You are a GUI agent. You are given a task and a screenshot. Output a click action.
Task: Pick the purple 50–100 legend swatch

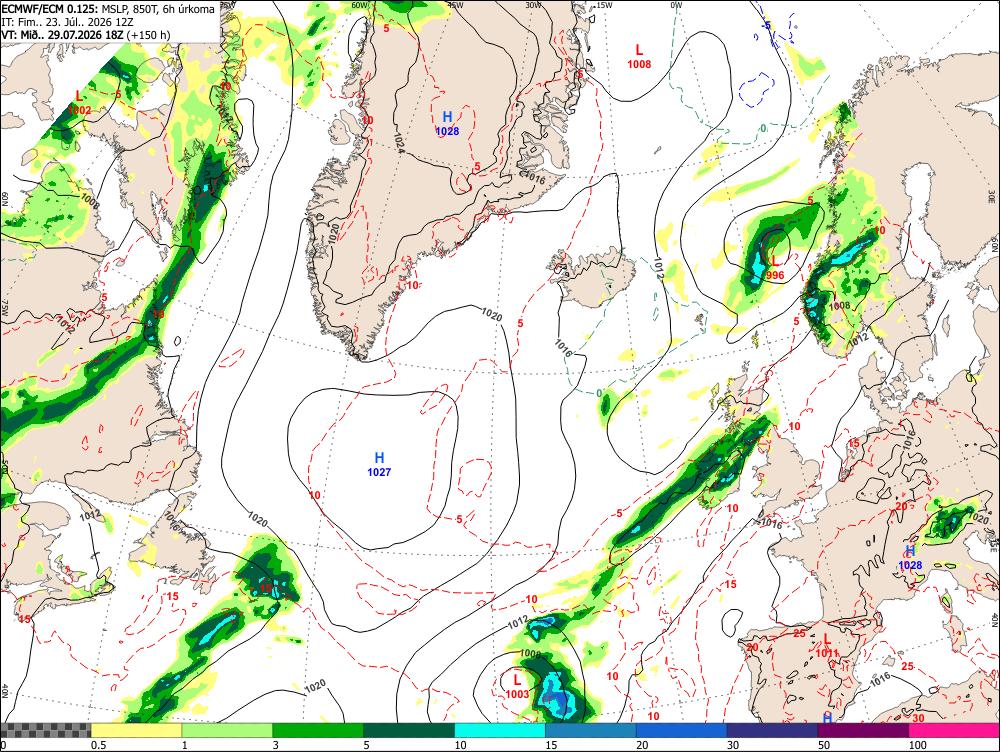point(864,730)
